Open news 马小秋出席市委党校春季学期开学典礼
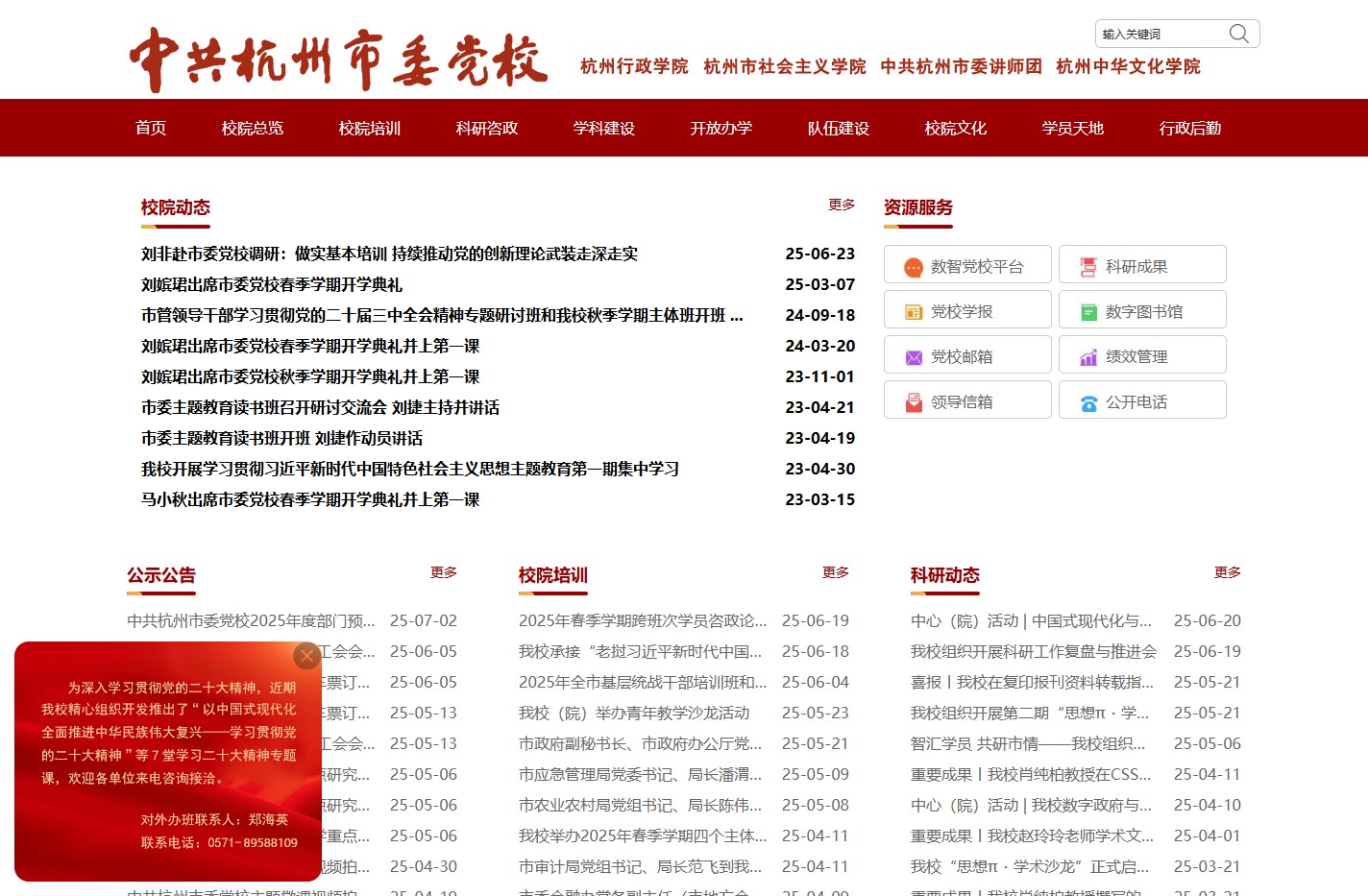 310,499
